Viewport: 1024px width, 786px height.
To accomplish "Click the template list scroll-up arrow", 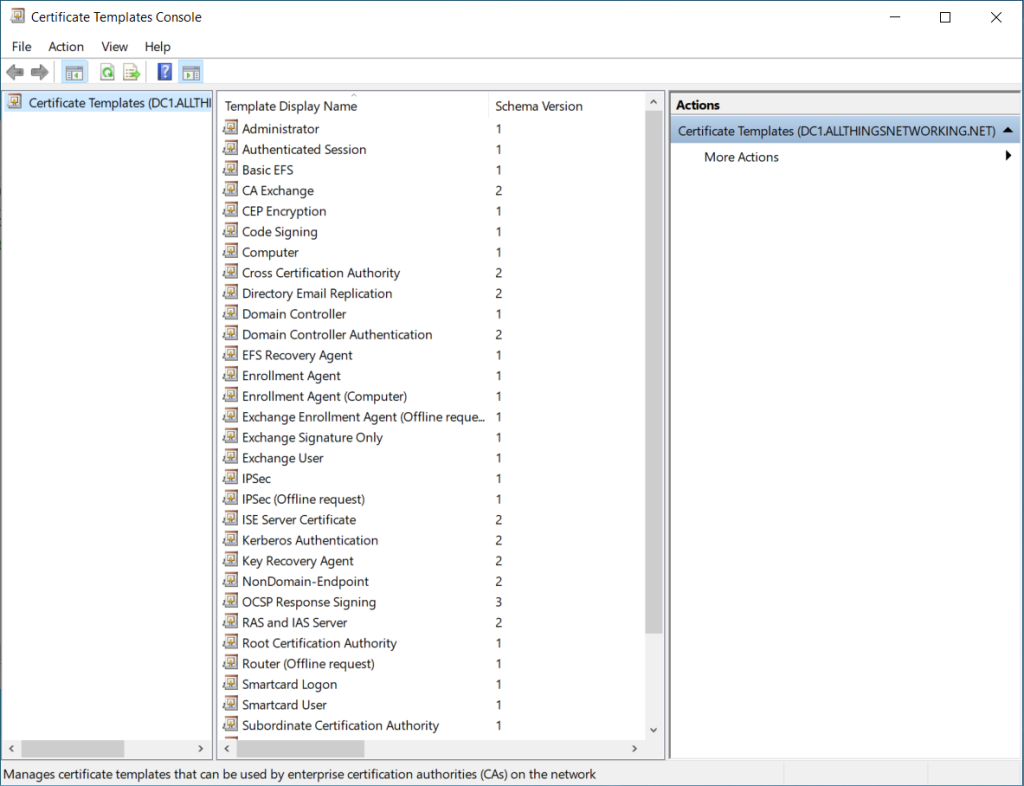I will coord(653,102).
